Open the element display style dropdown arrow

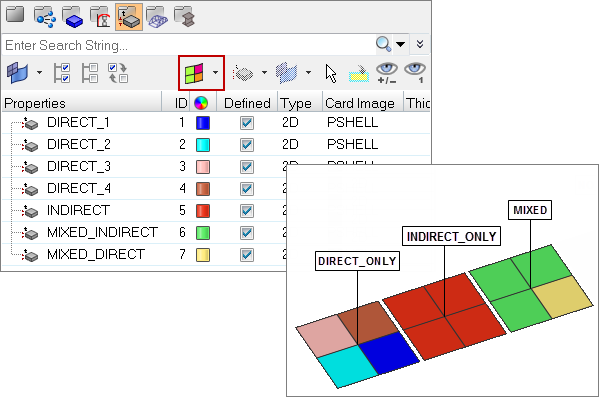(x=264, y=72)
